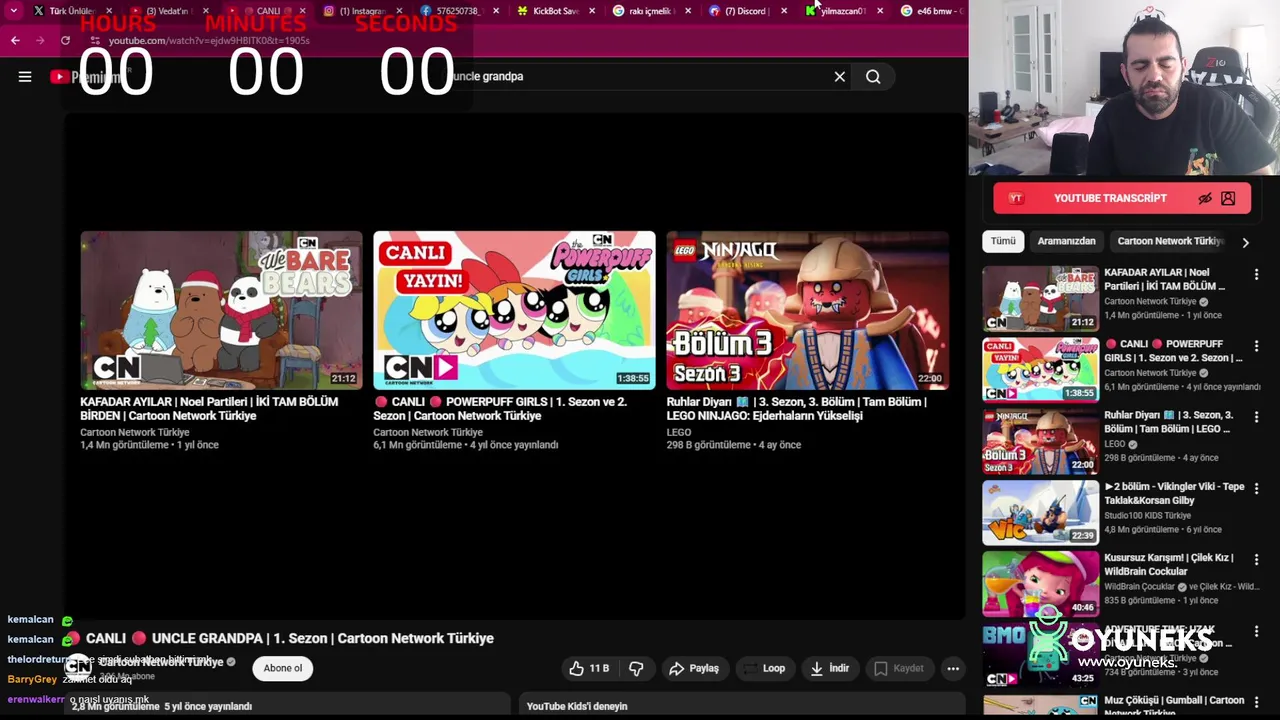
Task: Close the yilmazcan01 Kick tab
Action: coord(880,11)
